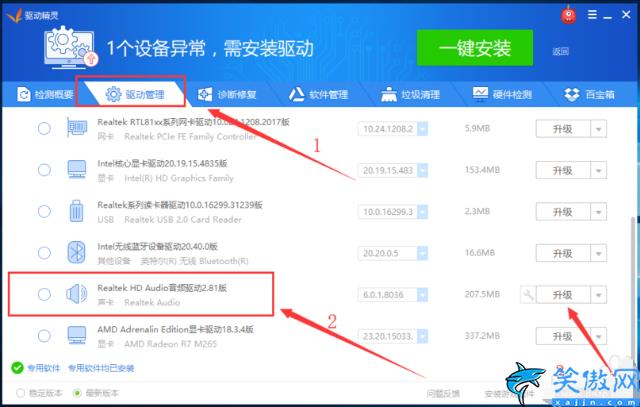Open the 专用软件 link
The width and height of the screenshot is (640, 407).
click(x=44, y=368)
